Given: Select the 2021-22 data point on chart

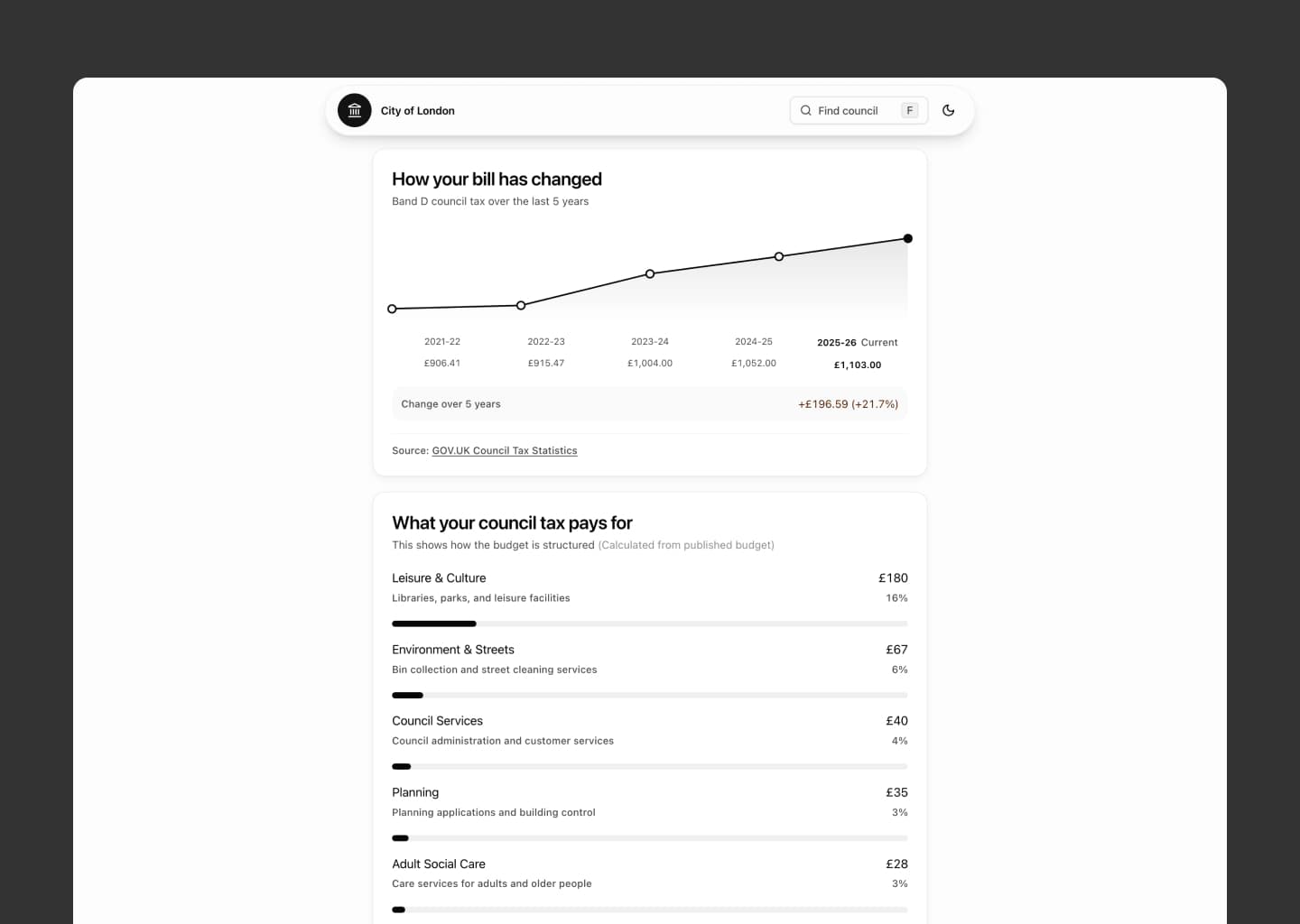Looking at the screenshot, I should (x=392, y=309).
